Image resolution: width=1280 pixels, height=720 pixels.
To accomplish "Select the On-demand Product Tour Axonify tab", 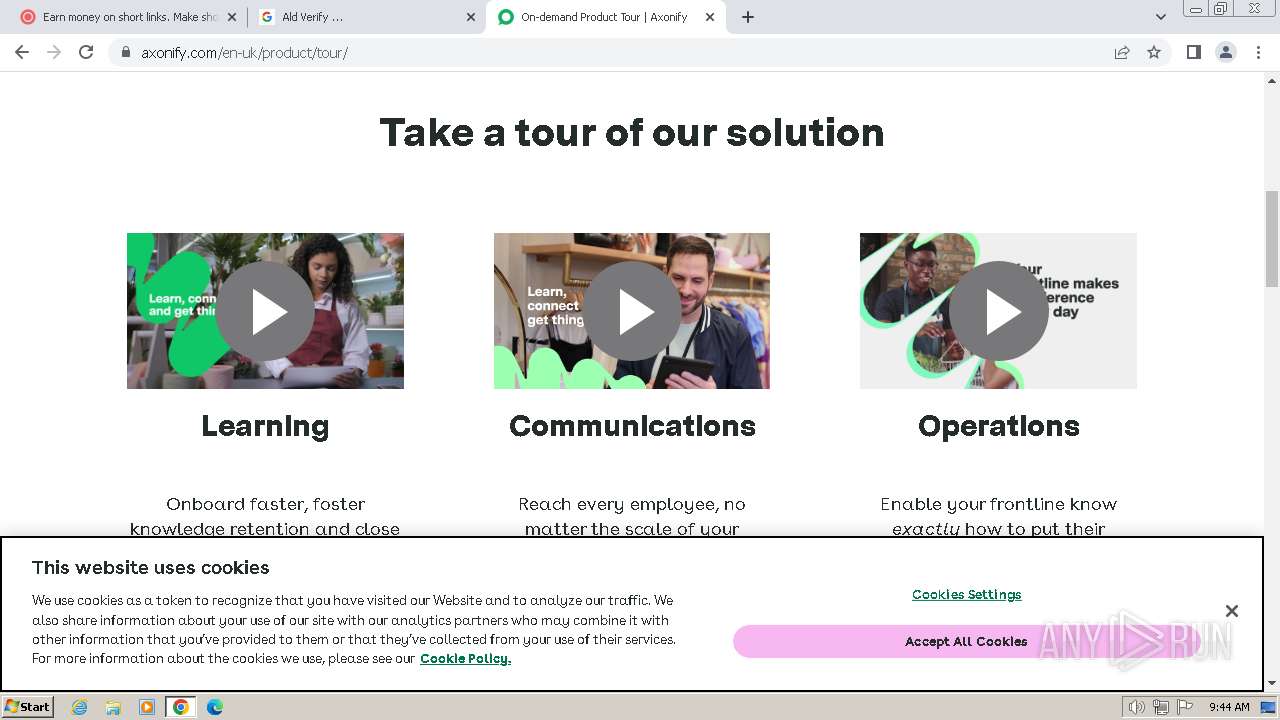I will coord(605,17).
